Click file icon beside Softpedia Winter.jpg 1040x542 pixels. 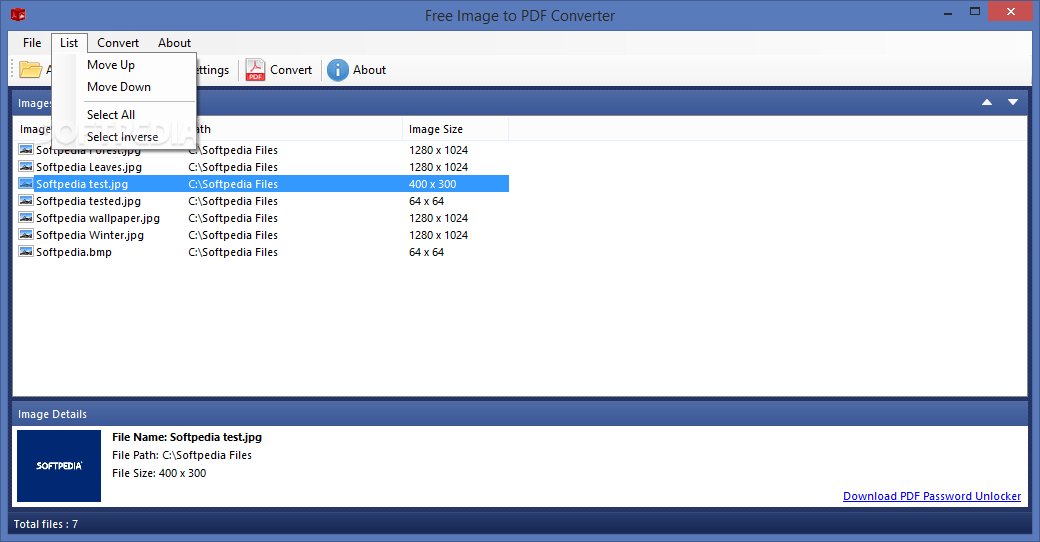point(26,235)
